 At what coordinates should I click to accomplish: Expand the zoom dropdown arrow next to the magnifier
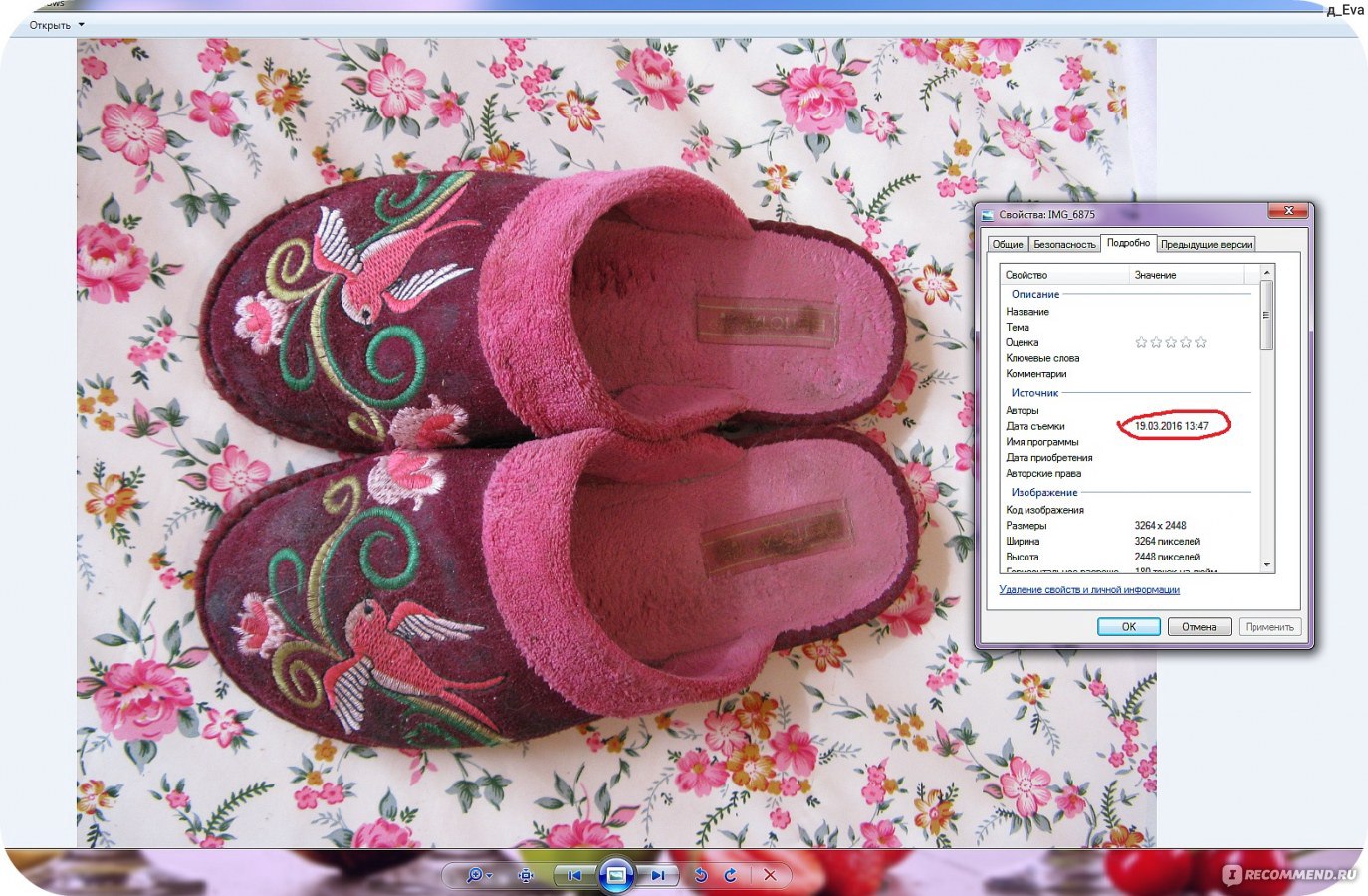pos(490,876)
